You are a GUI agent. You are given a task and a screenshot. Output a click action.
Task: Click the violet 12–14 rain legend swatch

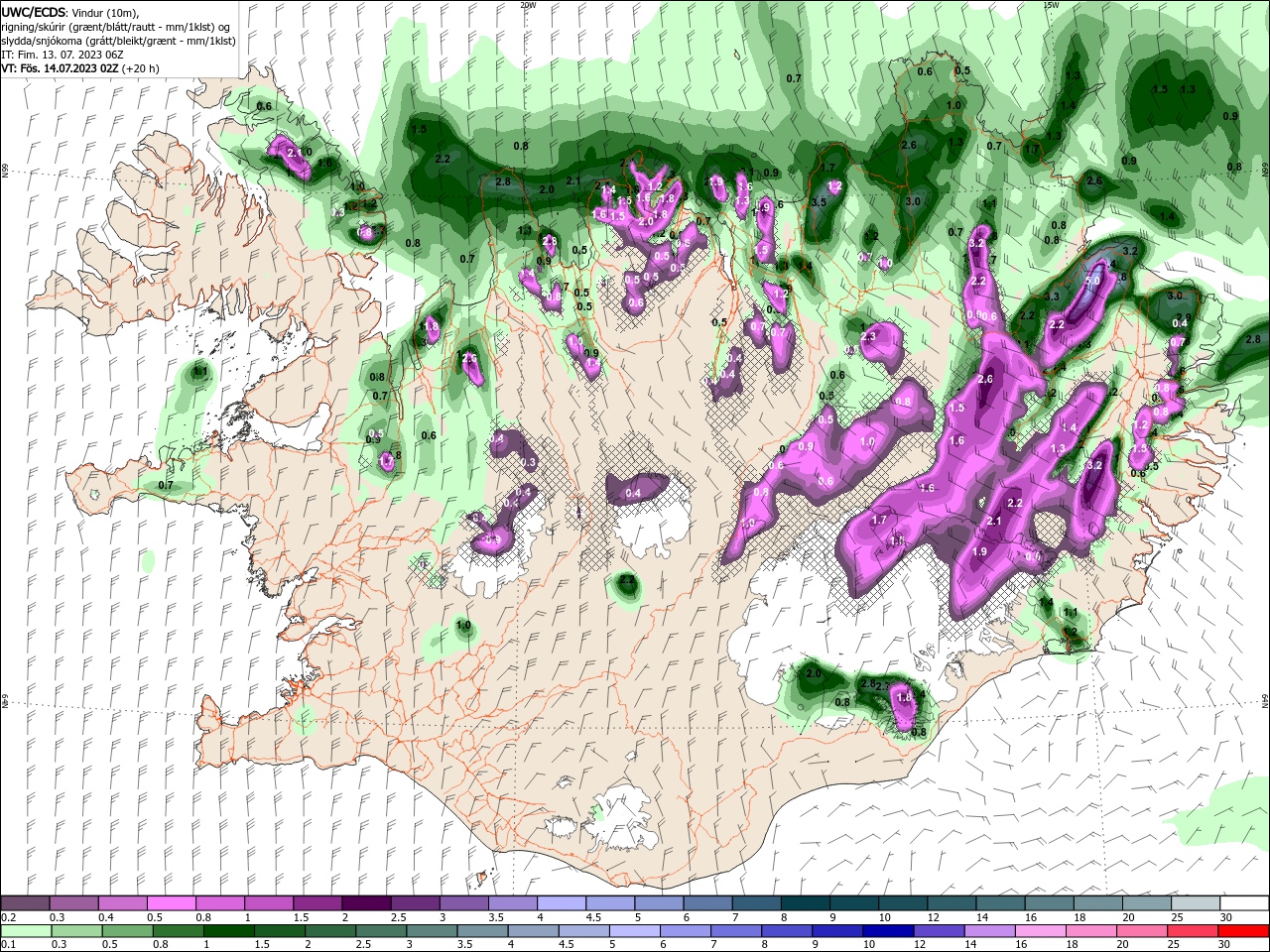(x=939, y=931)
